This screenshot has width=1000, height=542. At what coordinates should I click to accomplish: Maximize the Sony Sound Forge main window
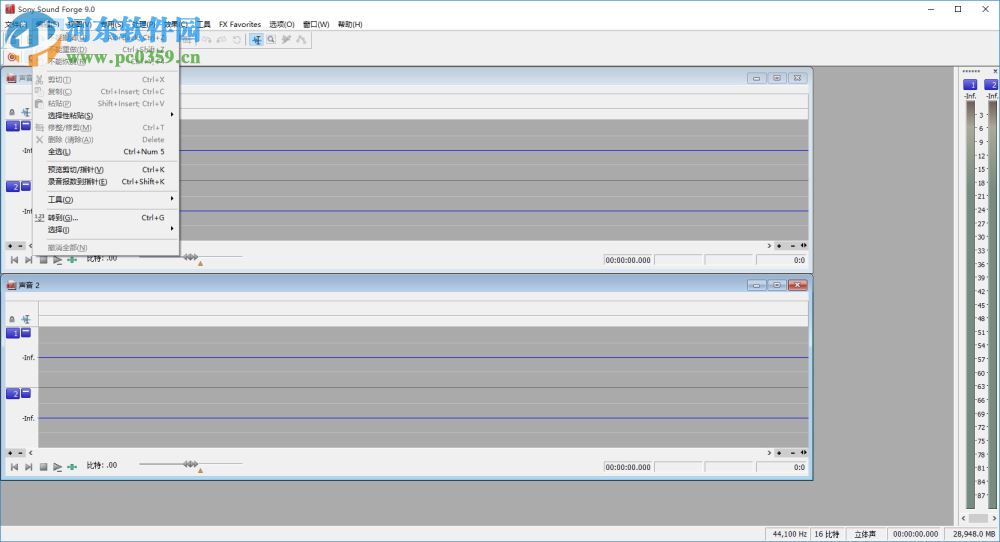click(x=958, y=9)
